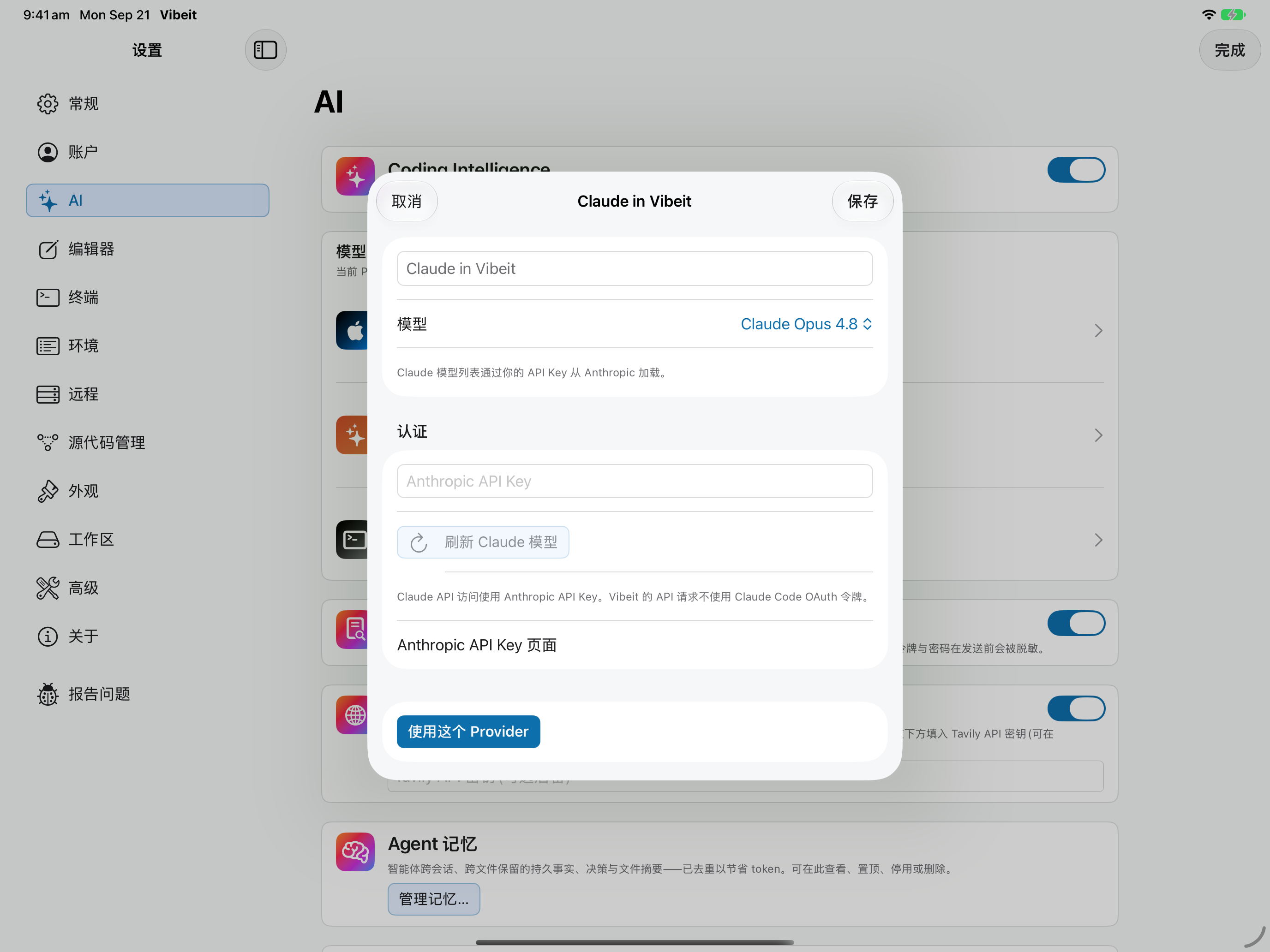Focus the Claude in Vibeit name field
This screenshot has height=952, width=1270.
[x=635, y=268]
